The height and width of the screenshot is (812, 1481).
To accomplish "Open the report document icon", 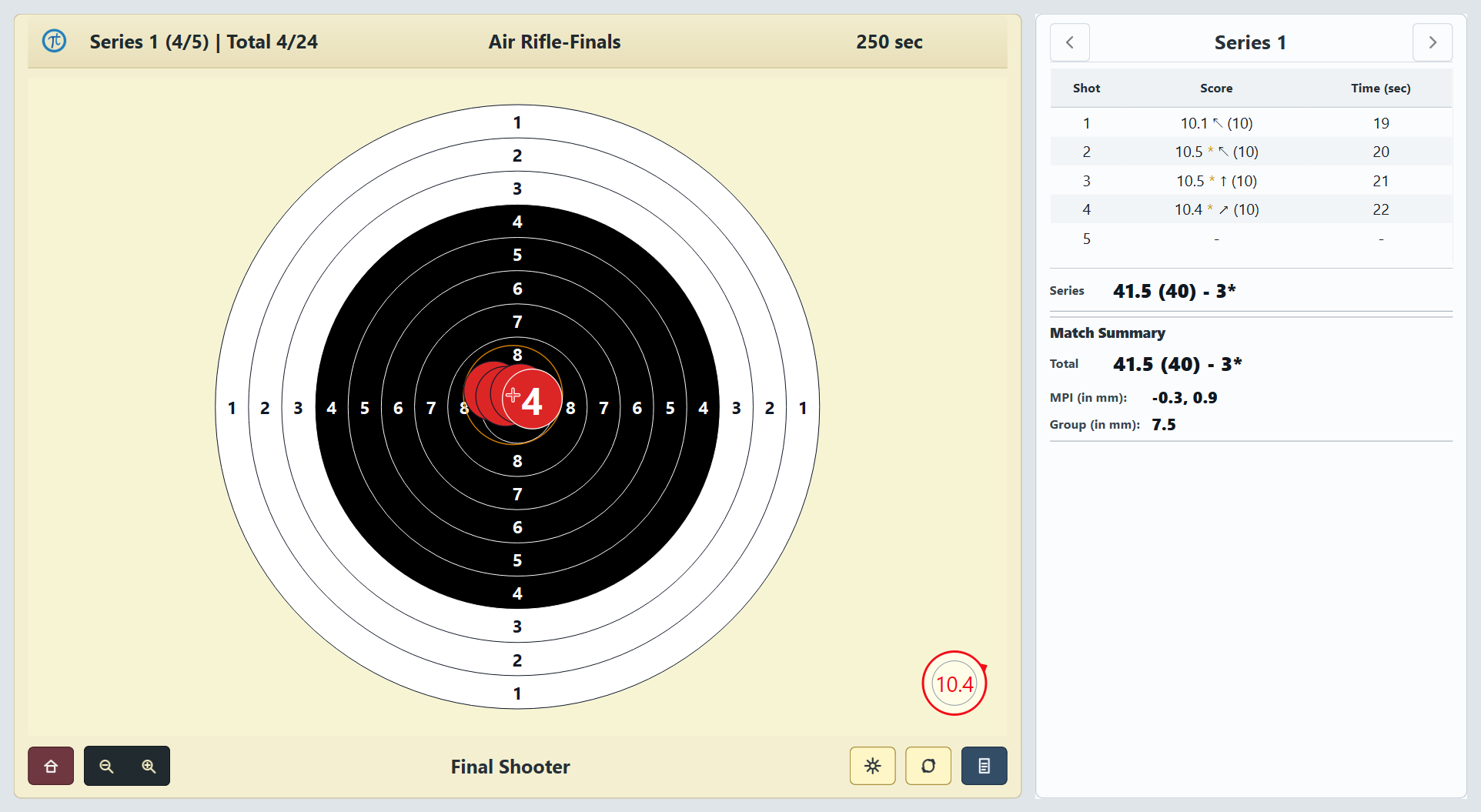I will [984, 766].
